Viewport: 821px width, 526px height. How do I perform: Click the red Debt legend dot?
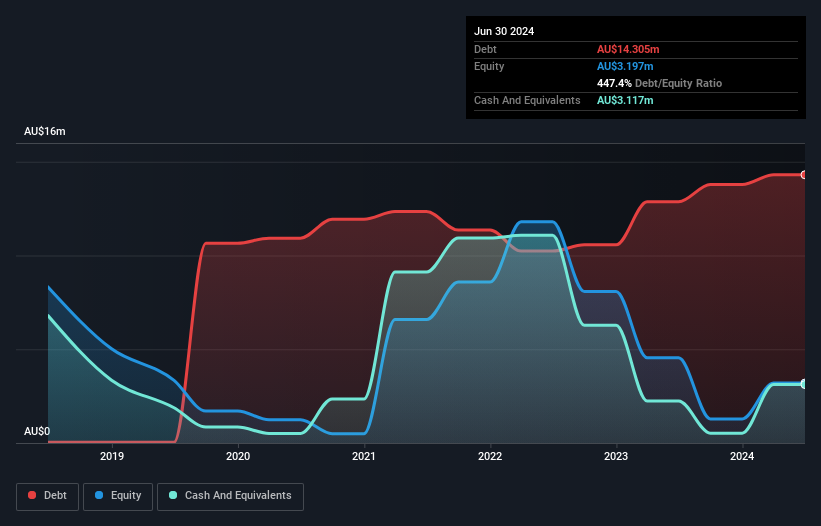pyautogui.click(x=32, y=495)
